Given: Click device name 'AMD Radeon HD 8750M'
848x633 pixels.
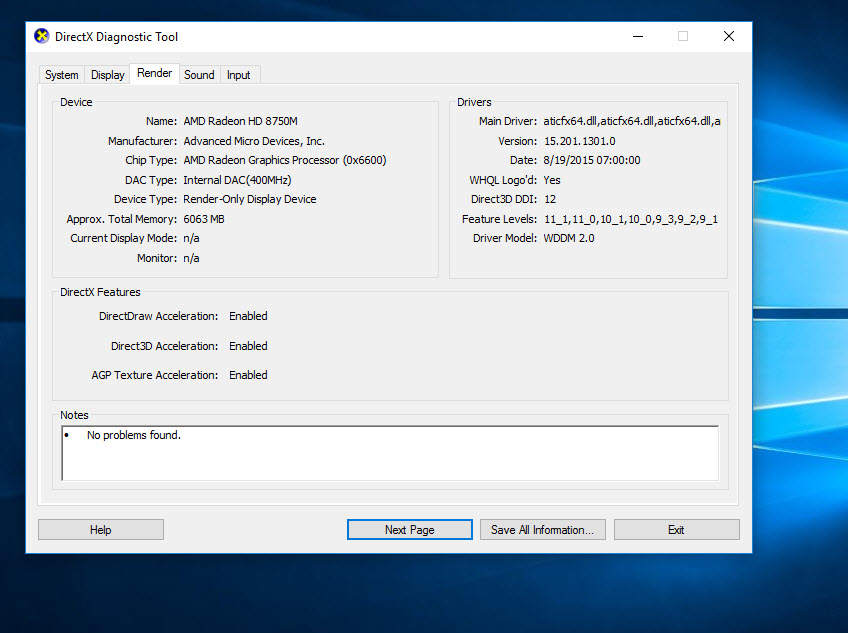Looking at the screenshot, I should pyautogui.click(x=240, y=121).
